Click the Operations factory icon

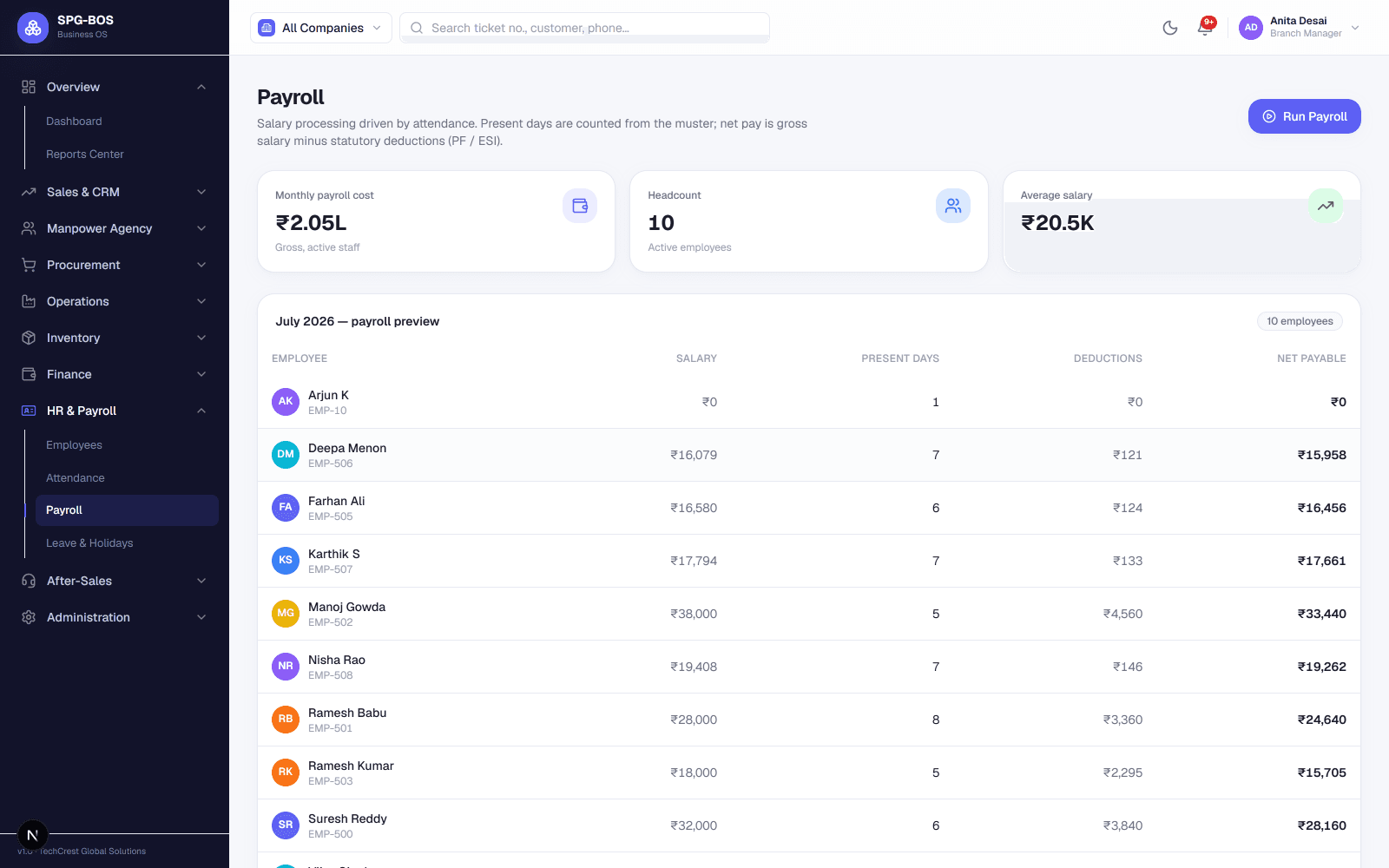coord(29,301)
